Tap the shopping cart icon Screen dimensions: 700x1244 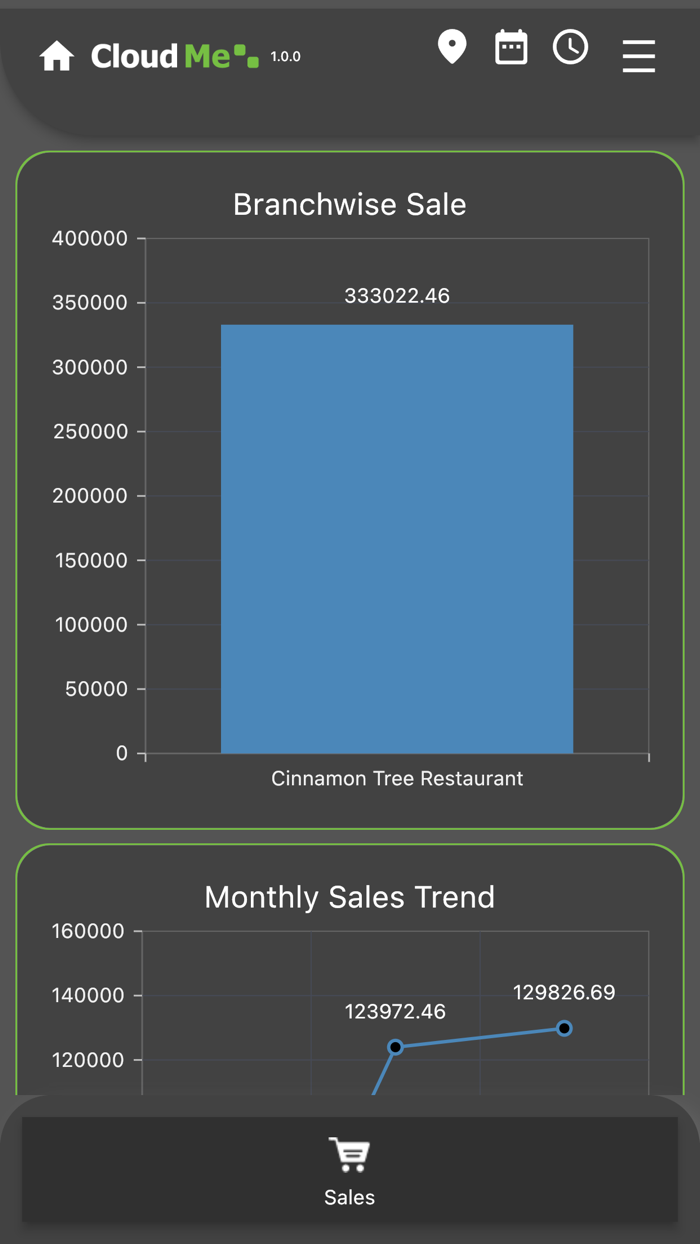(350, 1155)
